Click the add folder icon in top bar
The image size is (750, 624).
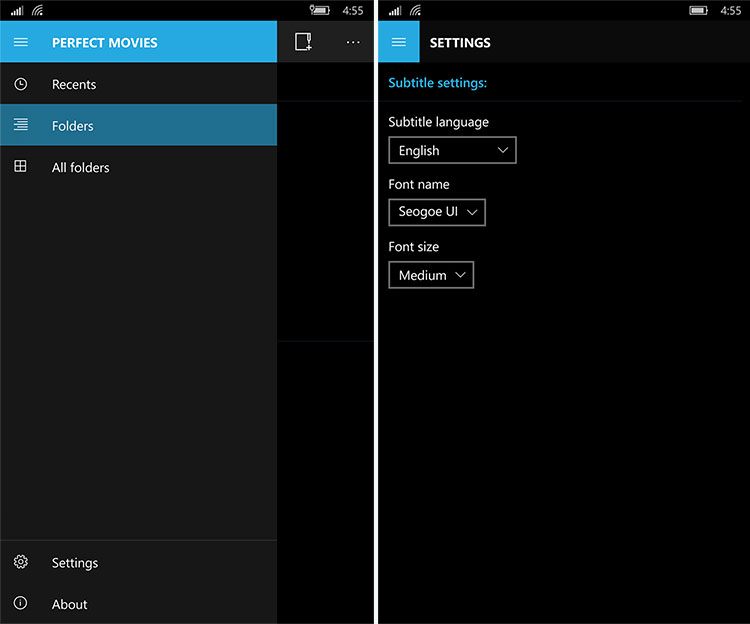(303, 42)
